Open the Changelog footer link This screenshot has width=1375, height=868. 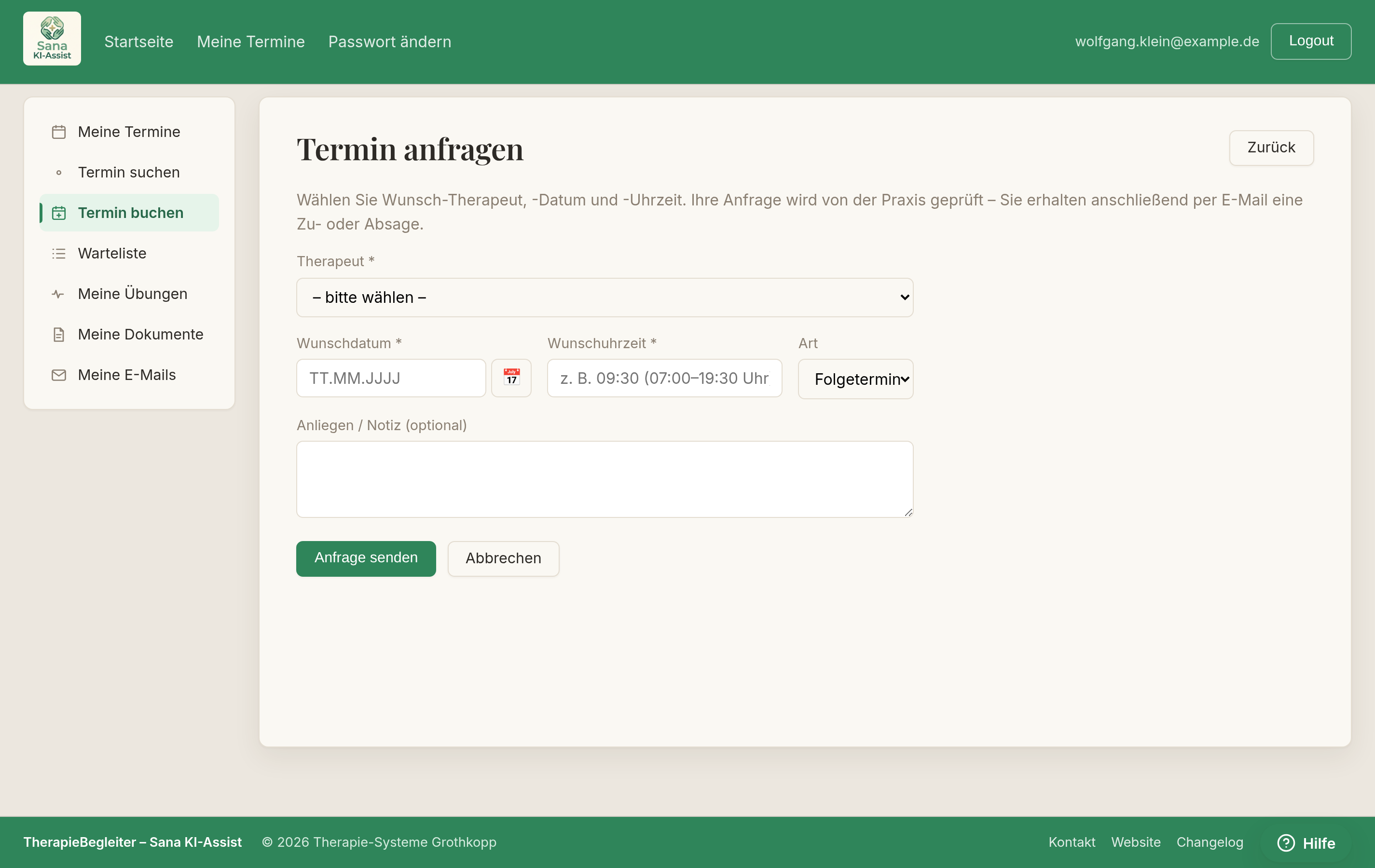pos(1210,842)
